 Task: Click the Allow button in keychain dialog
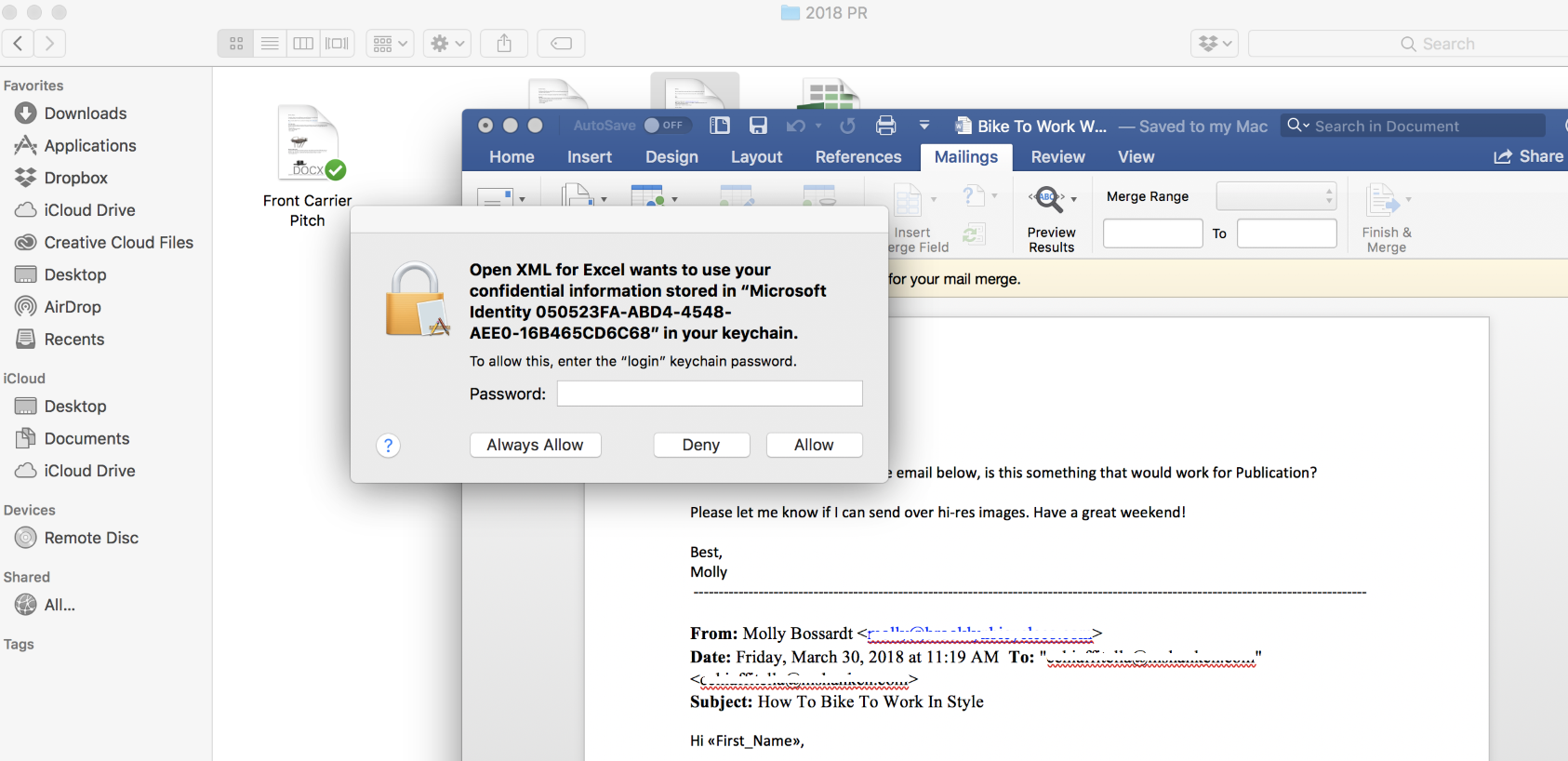tap(814, 445)
